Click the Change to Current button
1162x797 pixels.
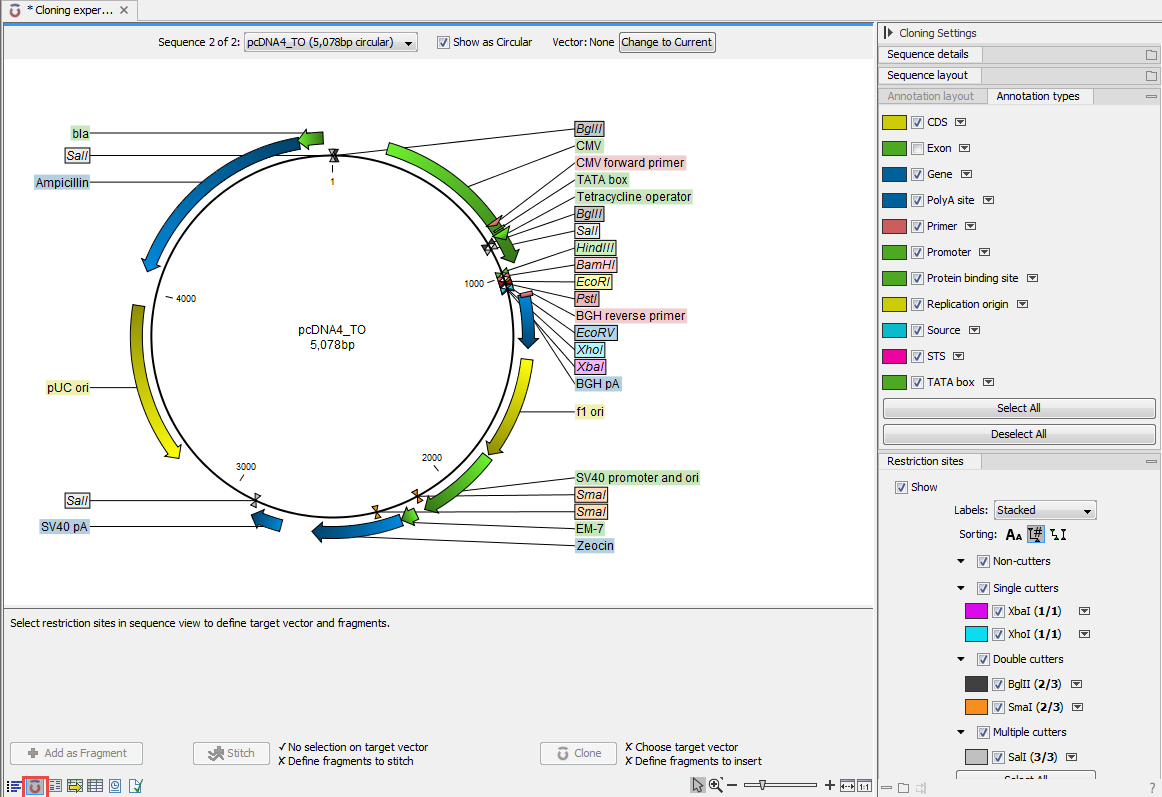[x=667, y=43]
